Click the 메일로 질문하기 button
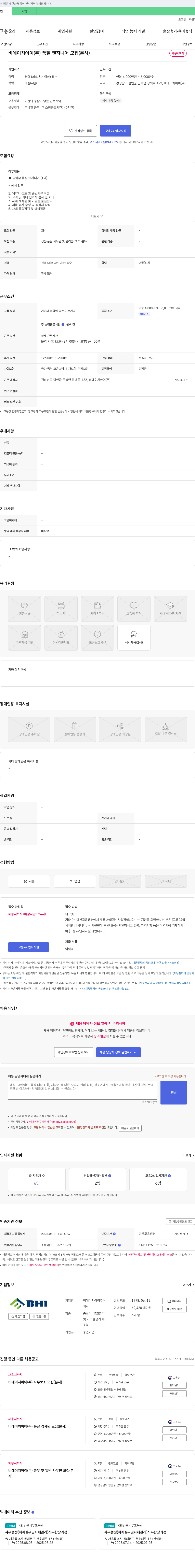This screenshot has width=195, height=1568. pyautogui.click(x=130, y=1128)
